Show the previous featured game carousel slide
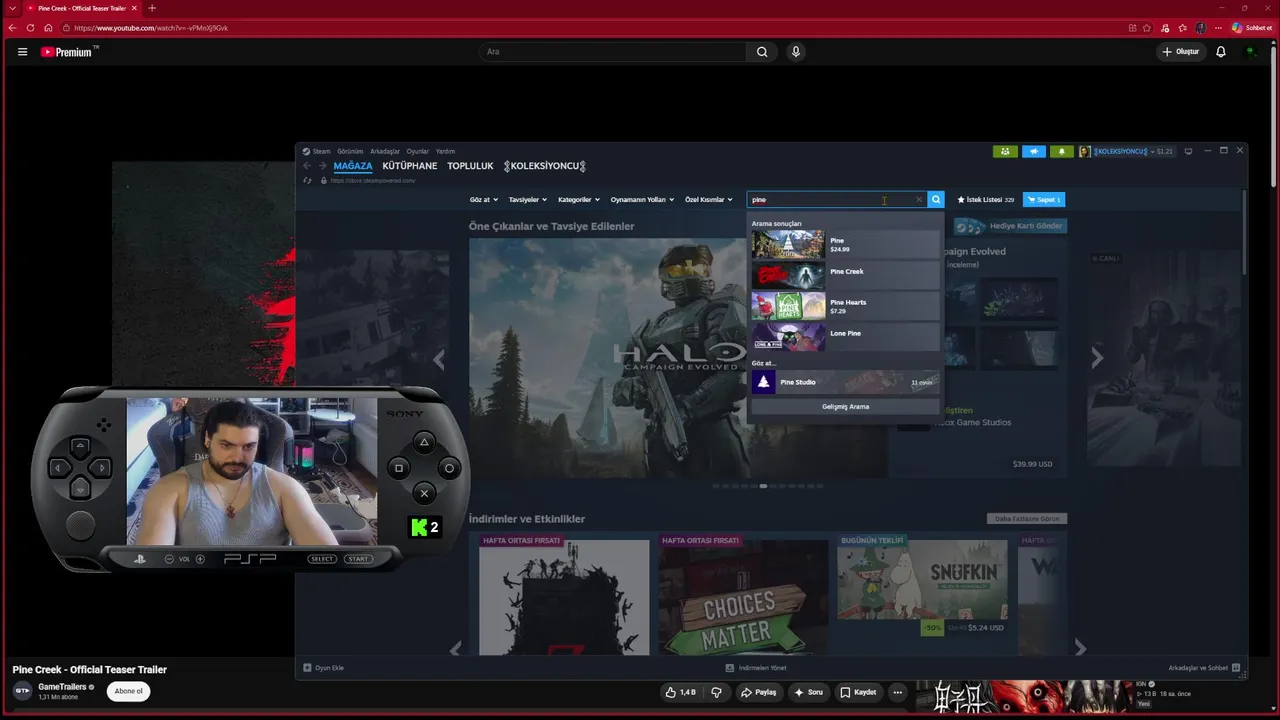Viewport: 1280px width, 720px height. point(439,360)
